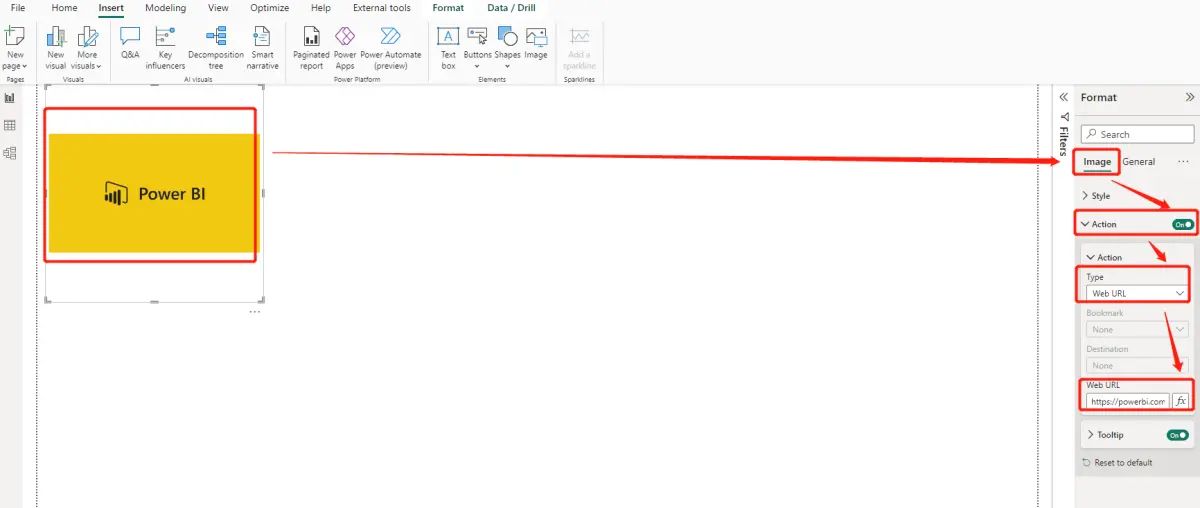Turn off the Tooltip toggle

[x=1177, y=435]
